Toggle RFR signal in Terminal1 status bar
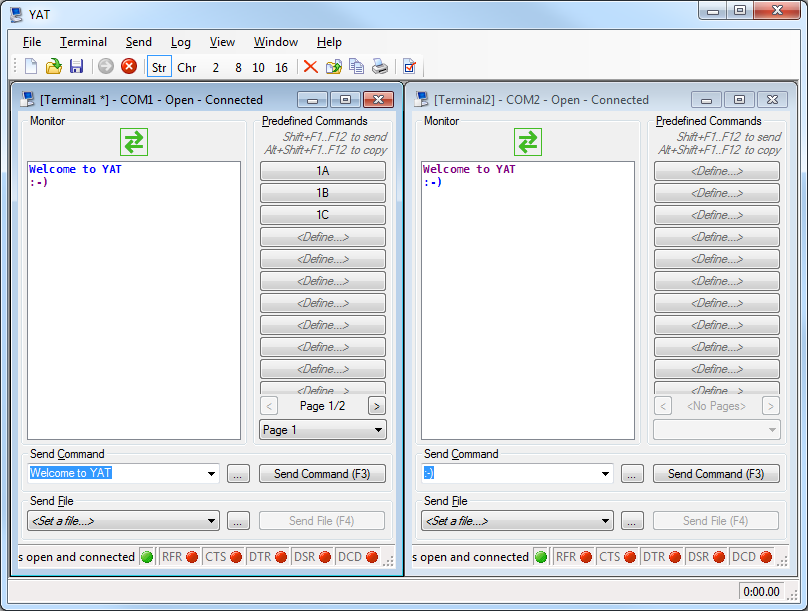 point(180,557)
